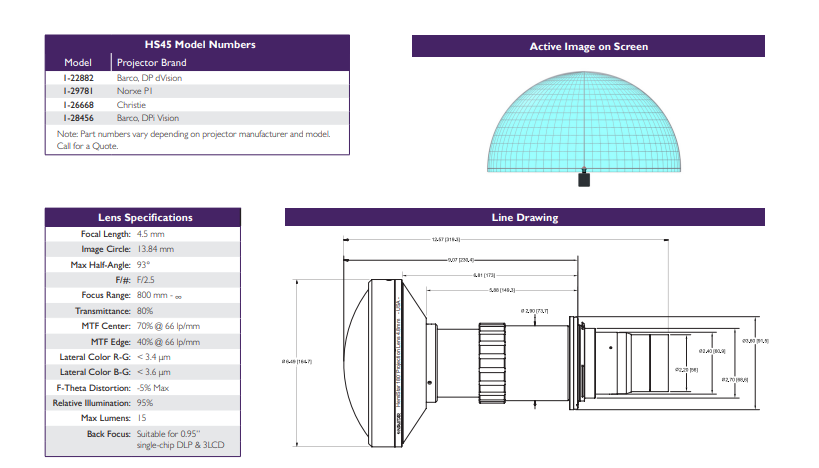Click the MTF Center label
The width and height of the screenshot is (819, 468).
pyautogui.click(x=106, y=326)
